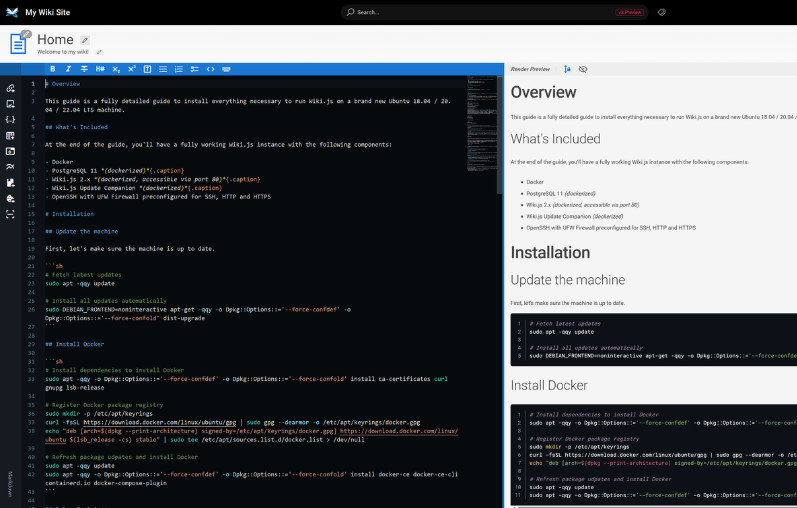The image size is (797, 508).
Task: Toggle scroll sync lock in Render Preview
Action: (x=567, y=69)
